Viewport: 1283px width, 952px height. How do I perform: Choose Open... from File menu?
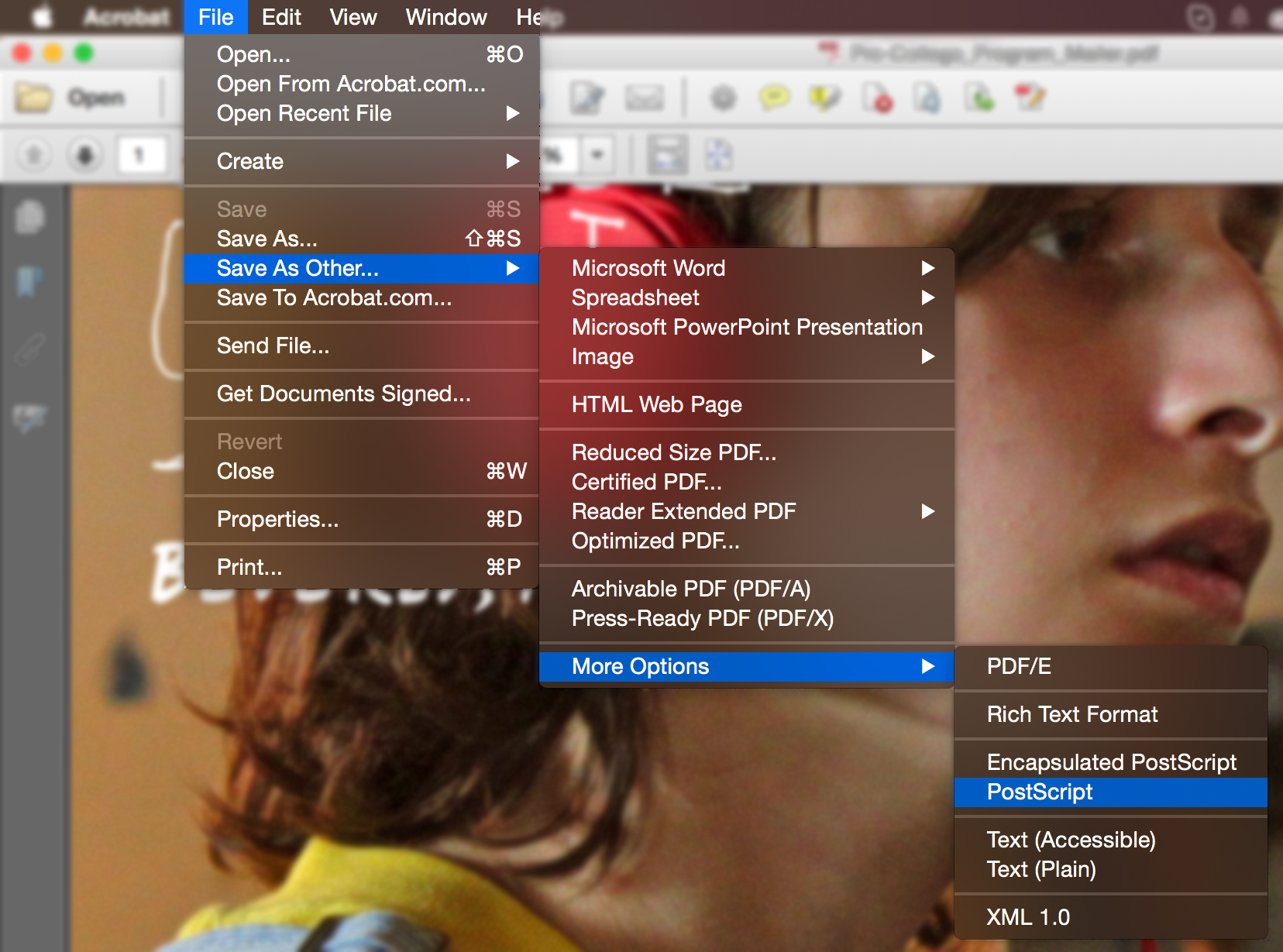coord(362,54)
